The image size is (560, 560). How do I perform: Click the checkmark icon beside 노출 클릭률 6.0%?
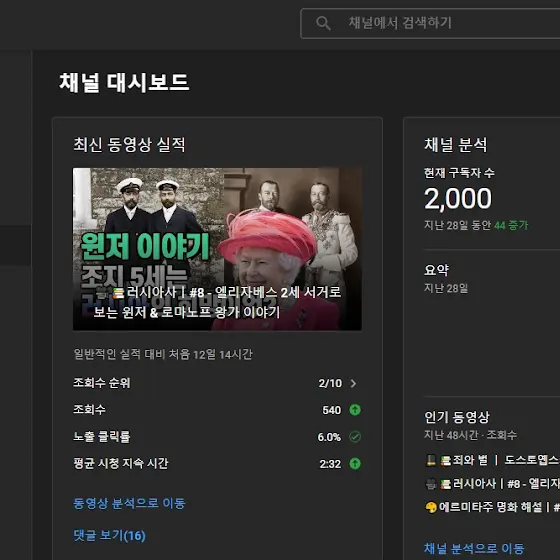355,436
